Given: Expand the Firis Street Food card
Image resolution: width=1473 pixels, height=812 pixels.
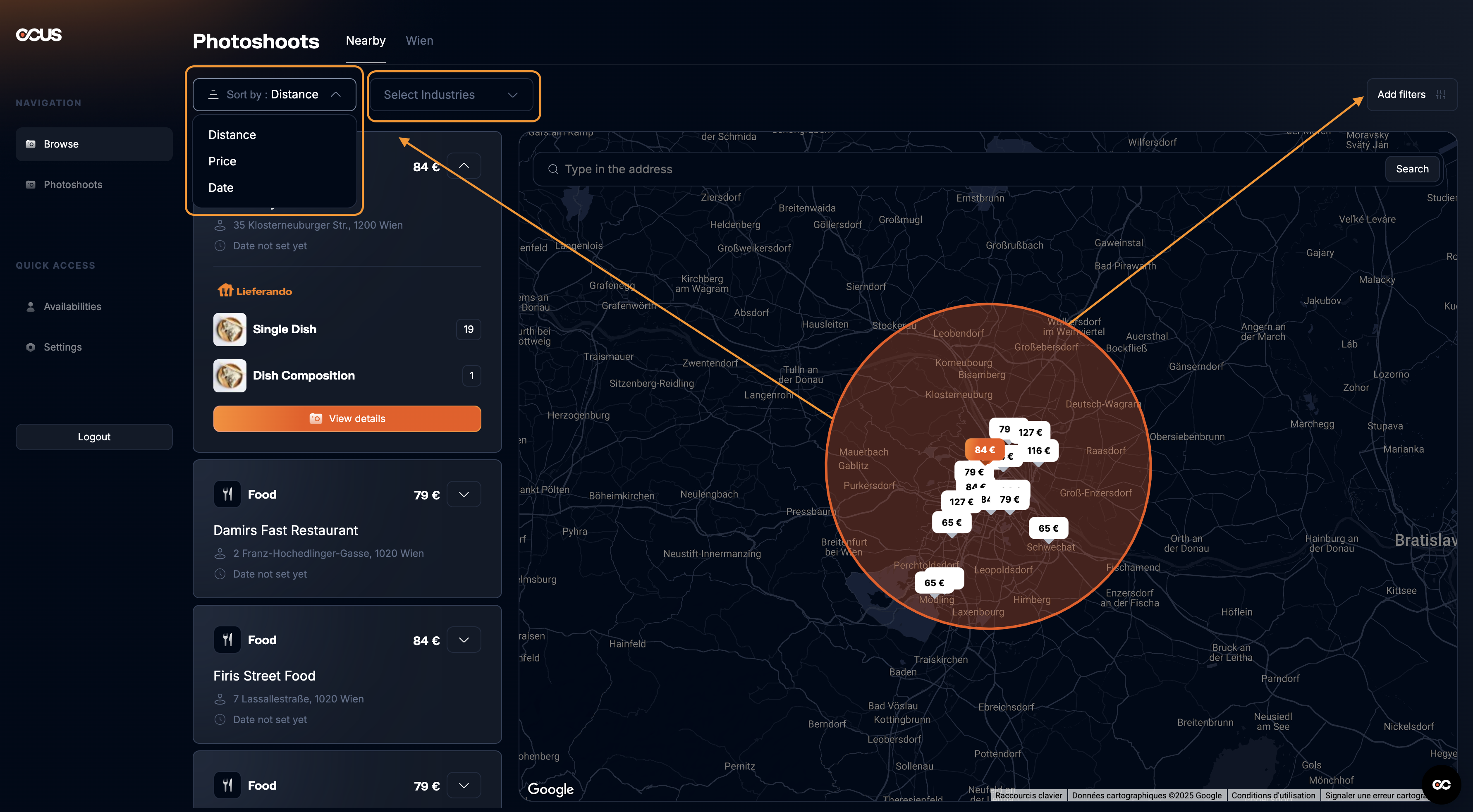Looking at the screenshot, I should coord(464,640).
